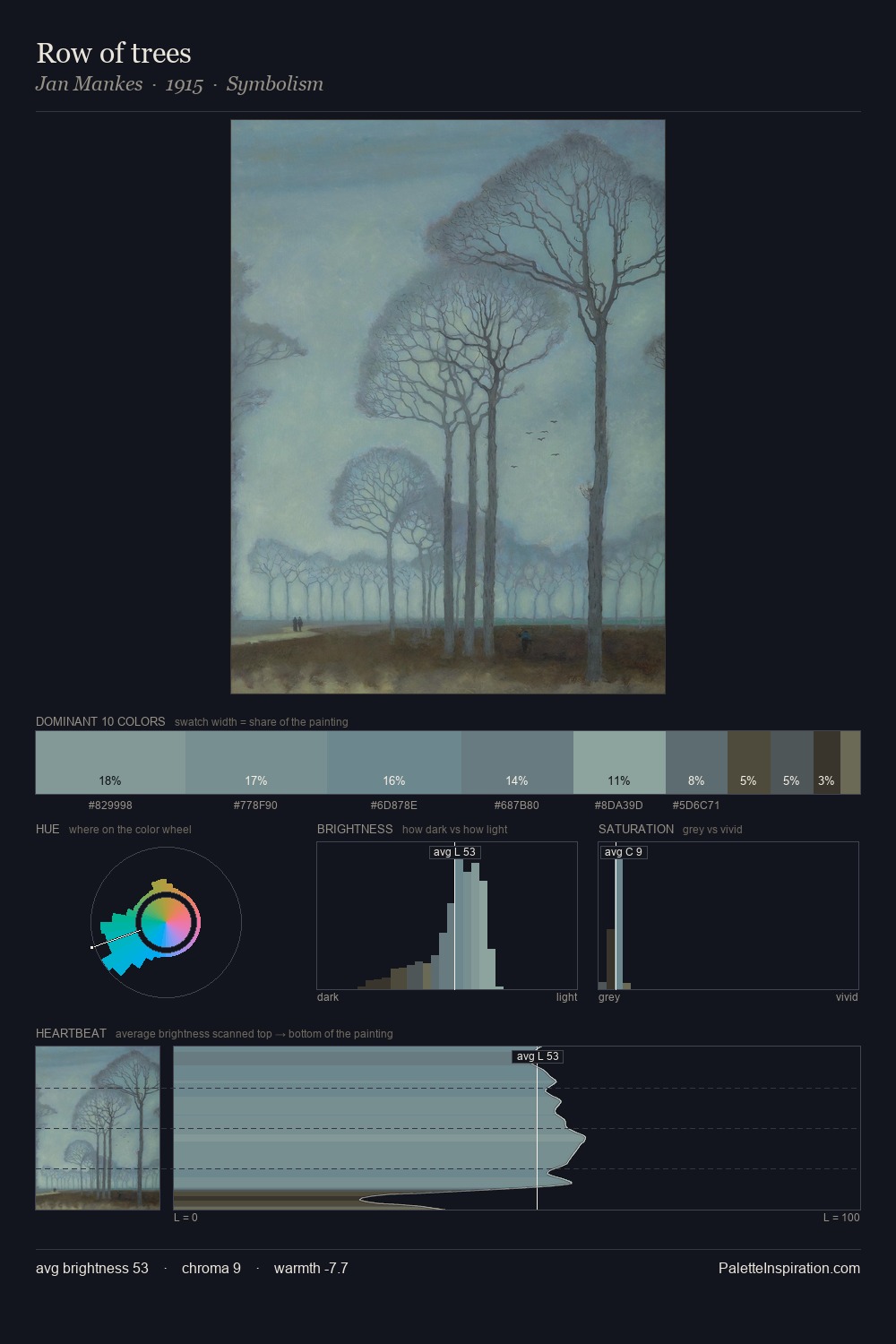
Task: Select the 17% dominant color swatch
Action: point(256,762)
